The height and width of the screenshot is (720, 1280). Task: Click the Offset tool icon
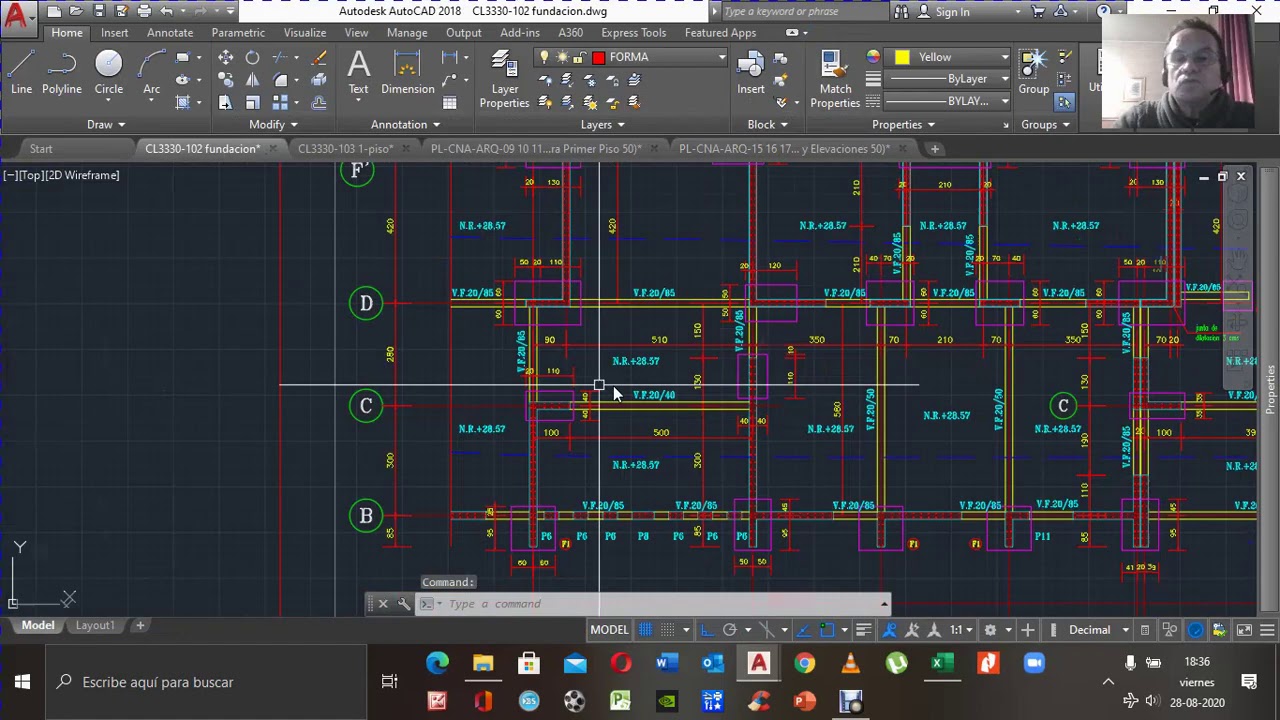[319, 102]
